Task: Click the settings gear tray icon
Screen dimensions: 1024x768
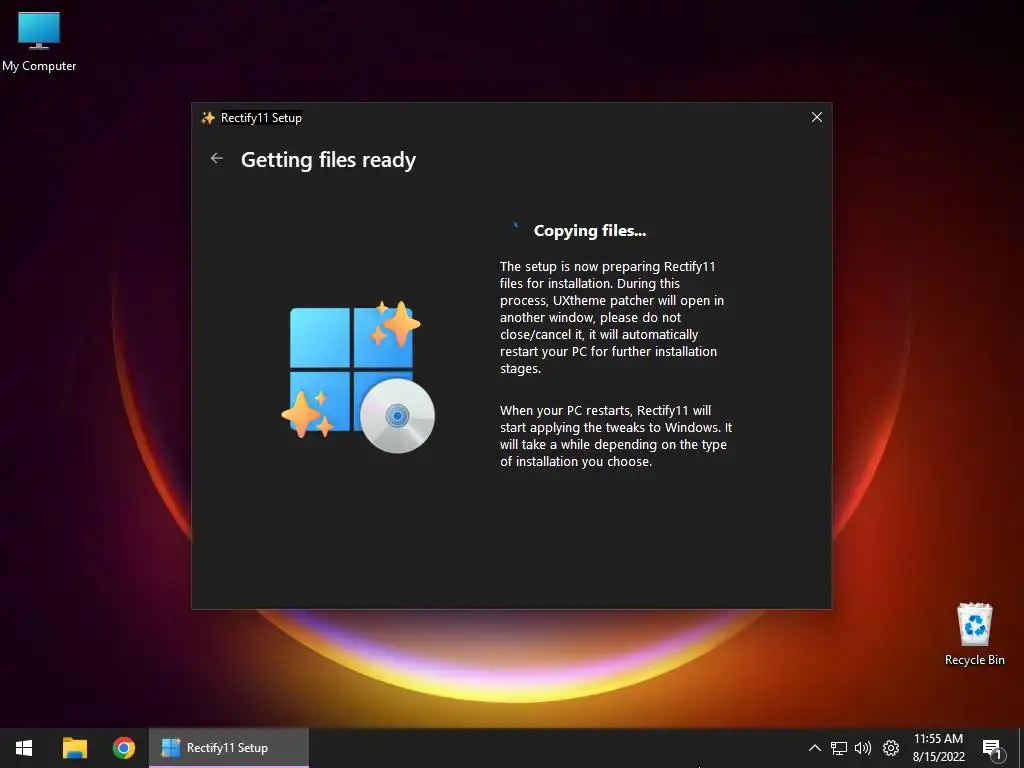Action: (891, 748)
